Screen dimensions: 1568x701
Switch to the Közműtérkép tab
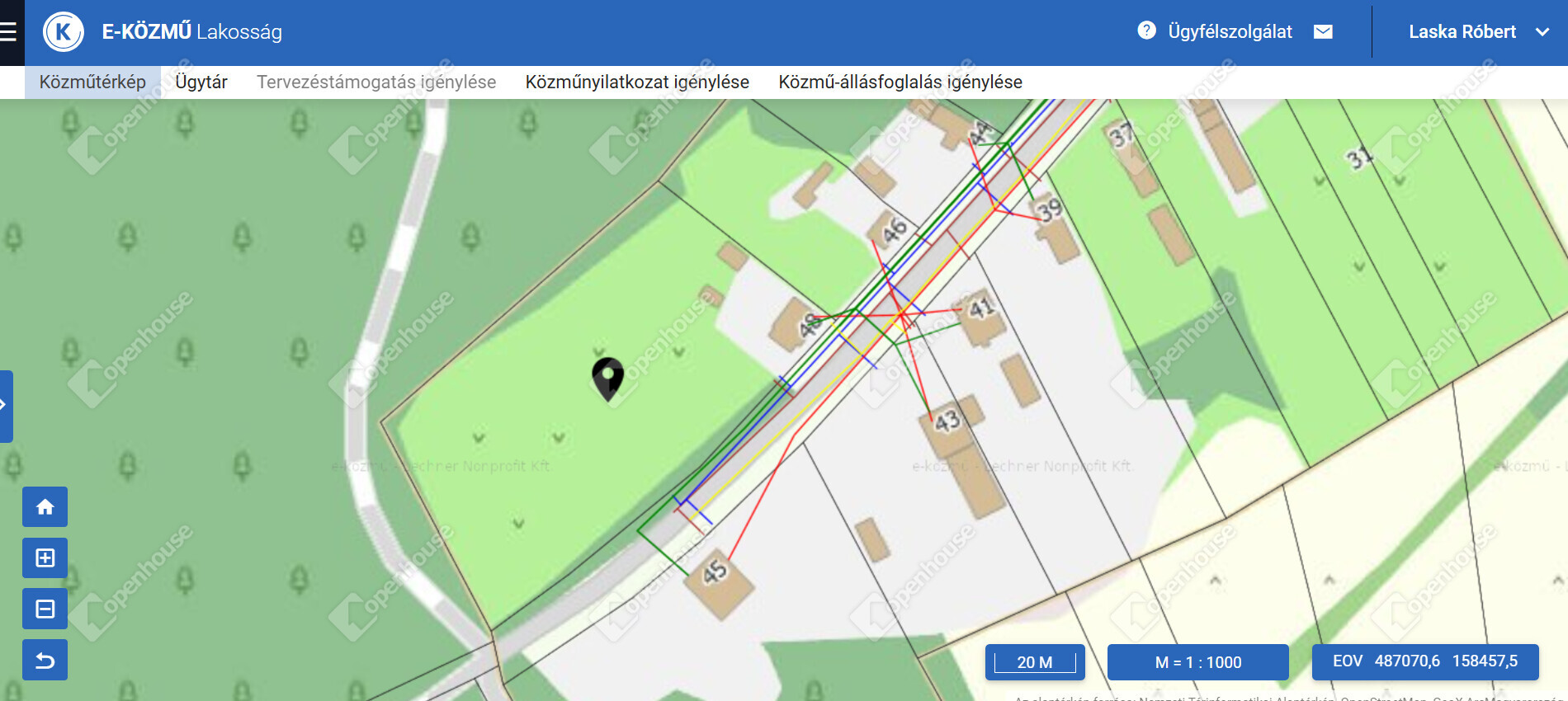click(92, 82)
